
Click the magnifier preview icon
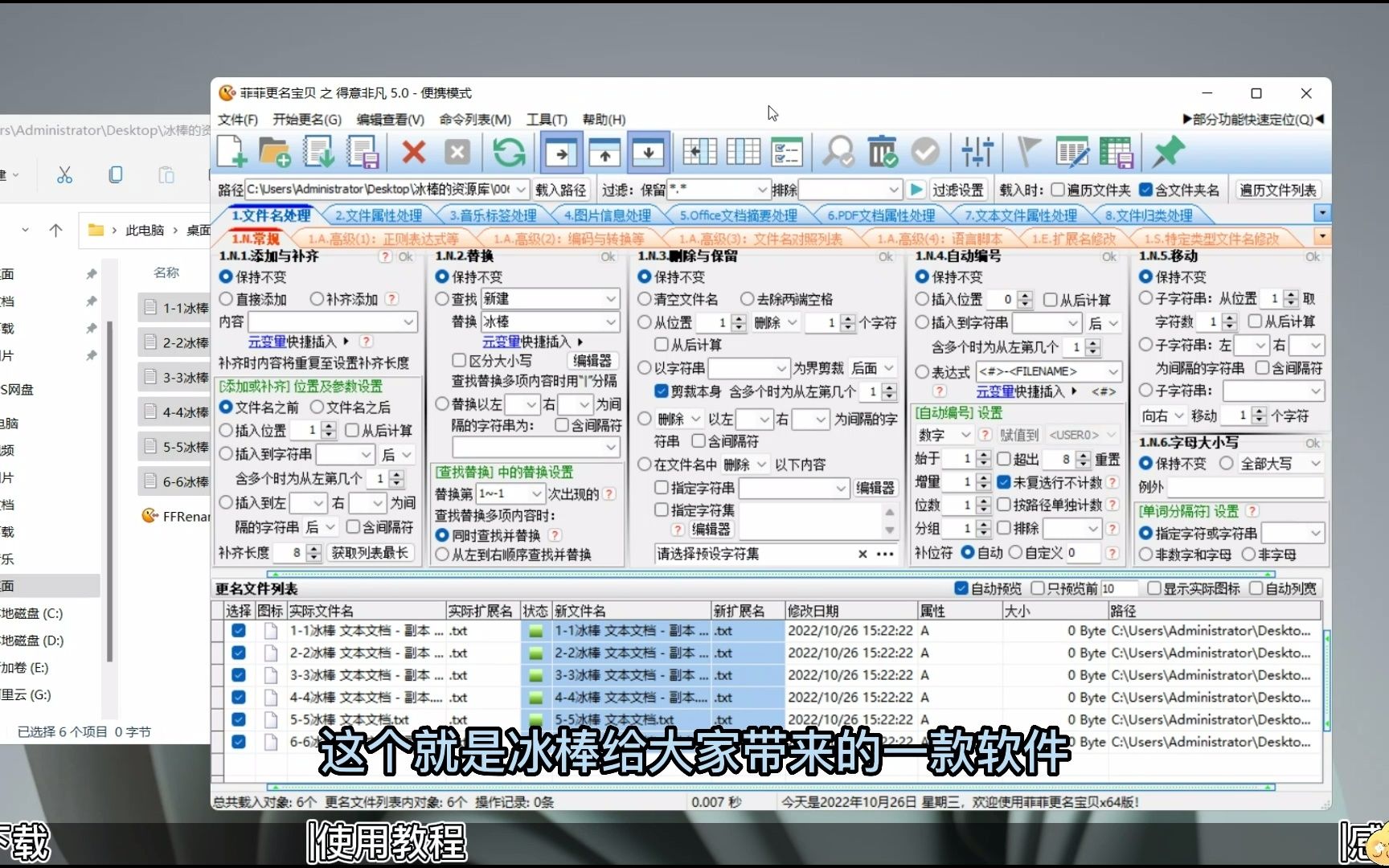click(838, 152)
